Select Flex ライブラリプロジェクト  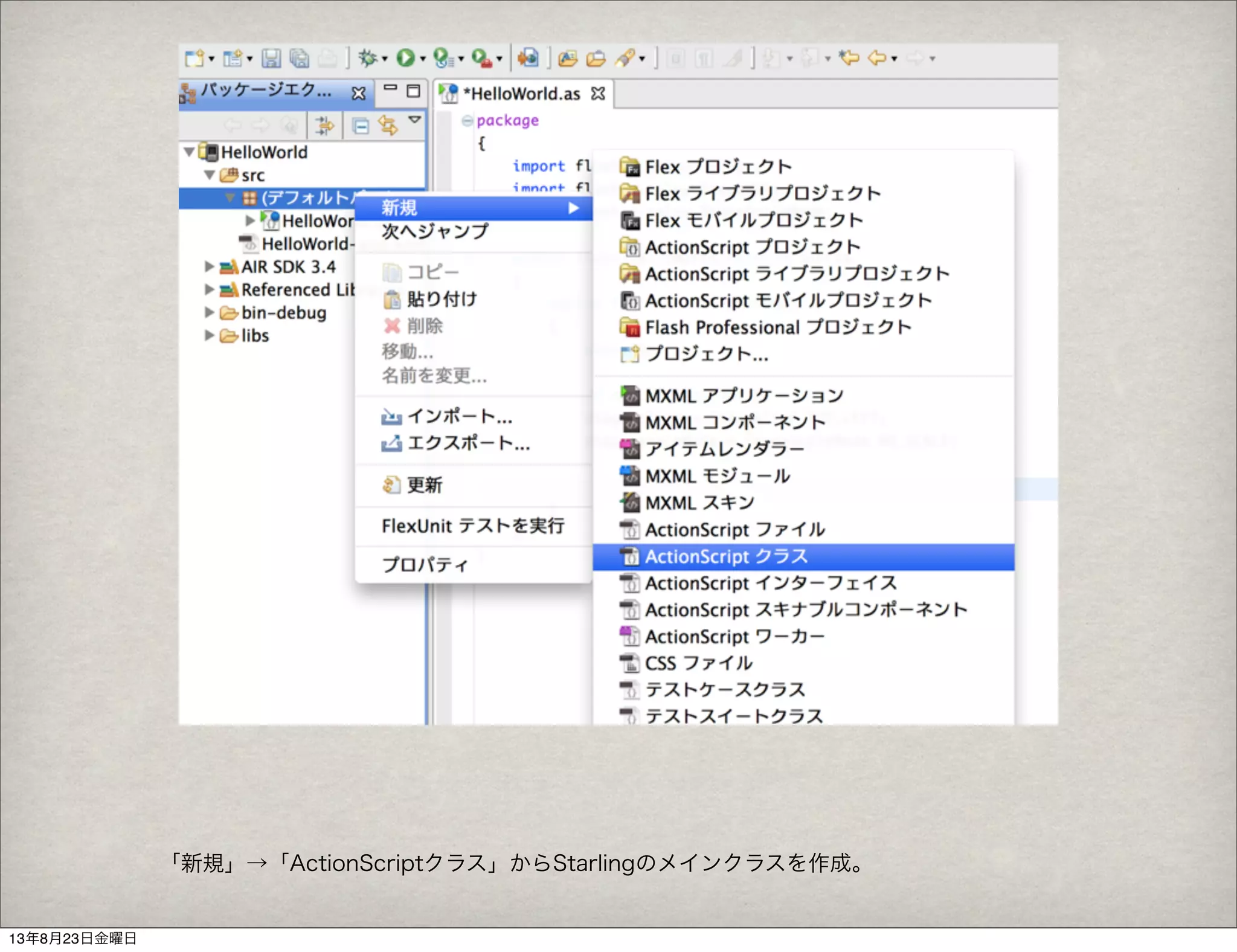[803, 193]
